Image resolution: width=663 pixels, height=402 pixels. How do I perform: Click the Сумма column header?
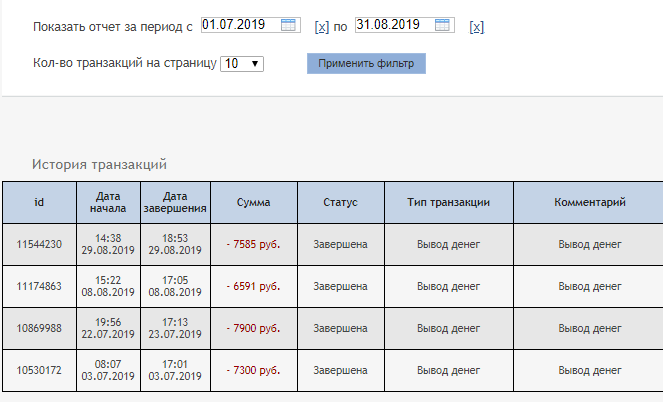253,202
